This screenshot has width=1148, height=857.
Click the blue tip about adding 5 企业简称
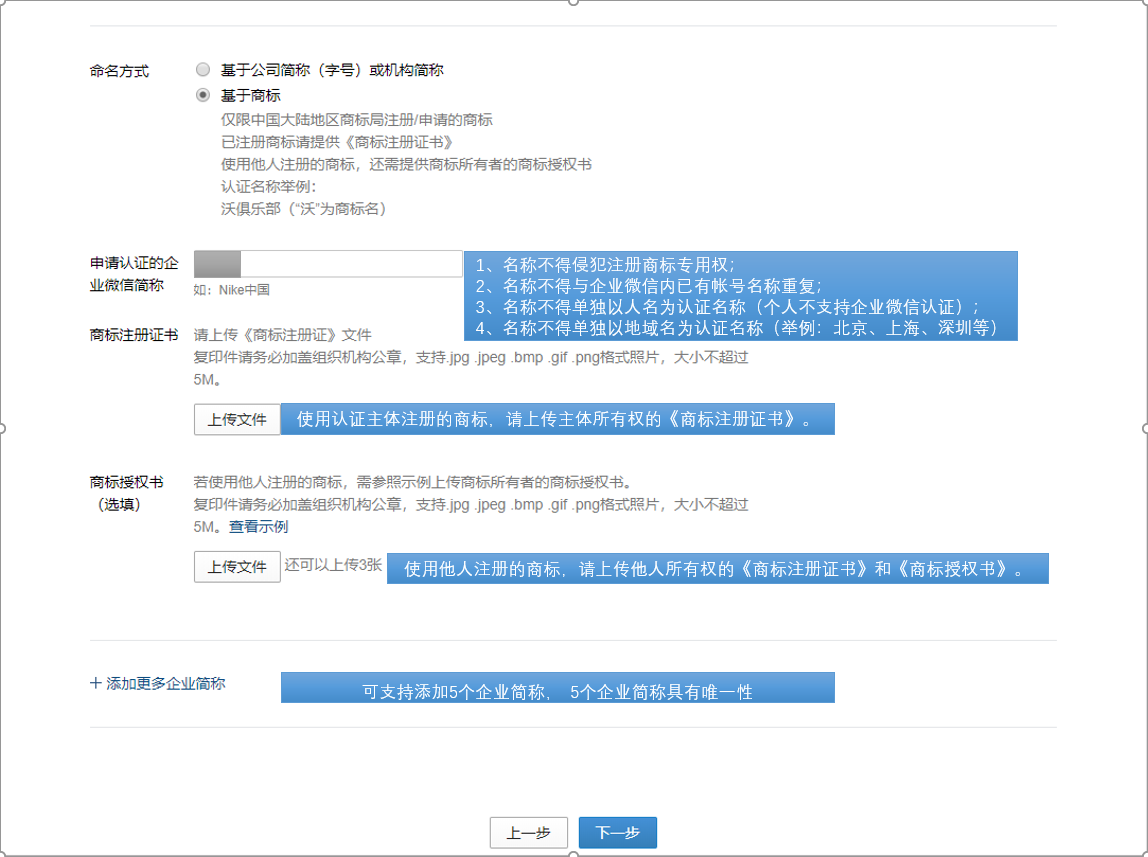[x=558, y=687]
